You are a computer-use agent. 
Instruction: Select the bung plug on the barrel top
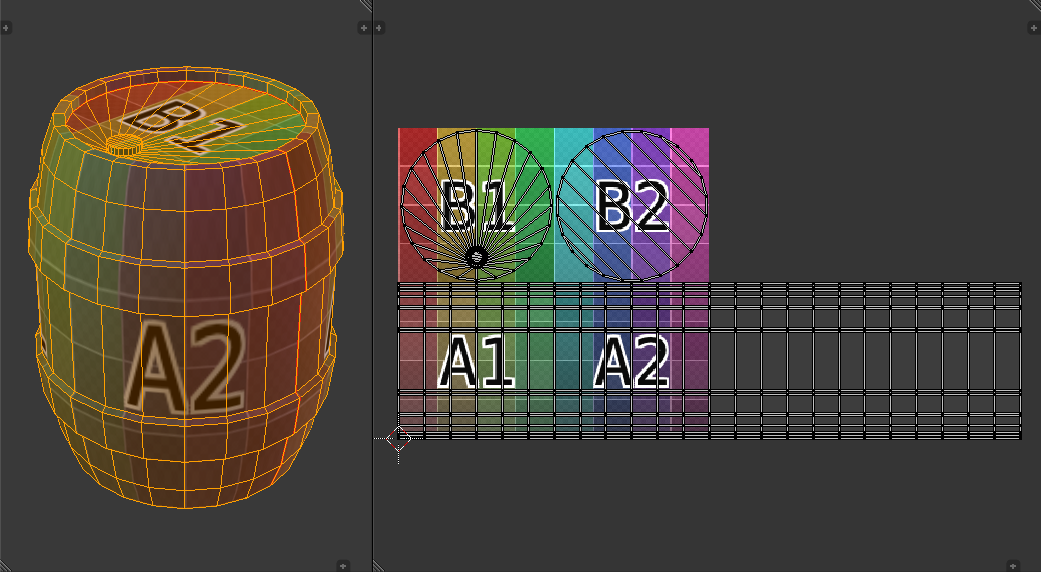[125, 145]
